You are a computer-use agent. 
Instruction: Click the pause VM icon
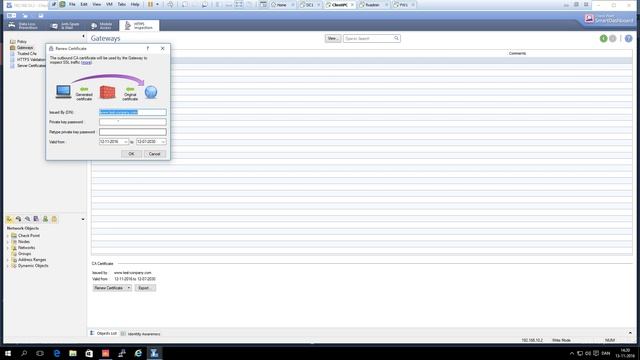pos(150,4)
